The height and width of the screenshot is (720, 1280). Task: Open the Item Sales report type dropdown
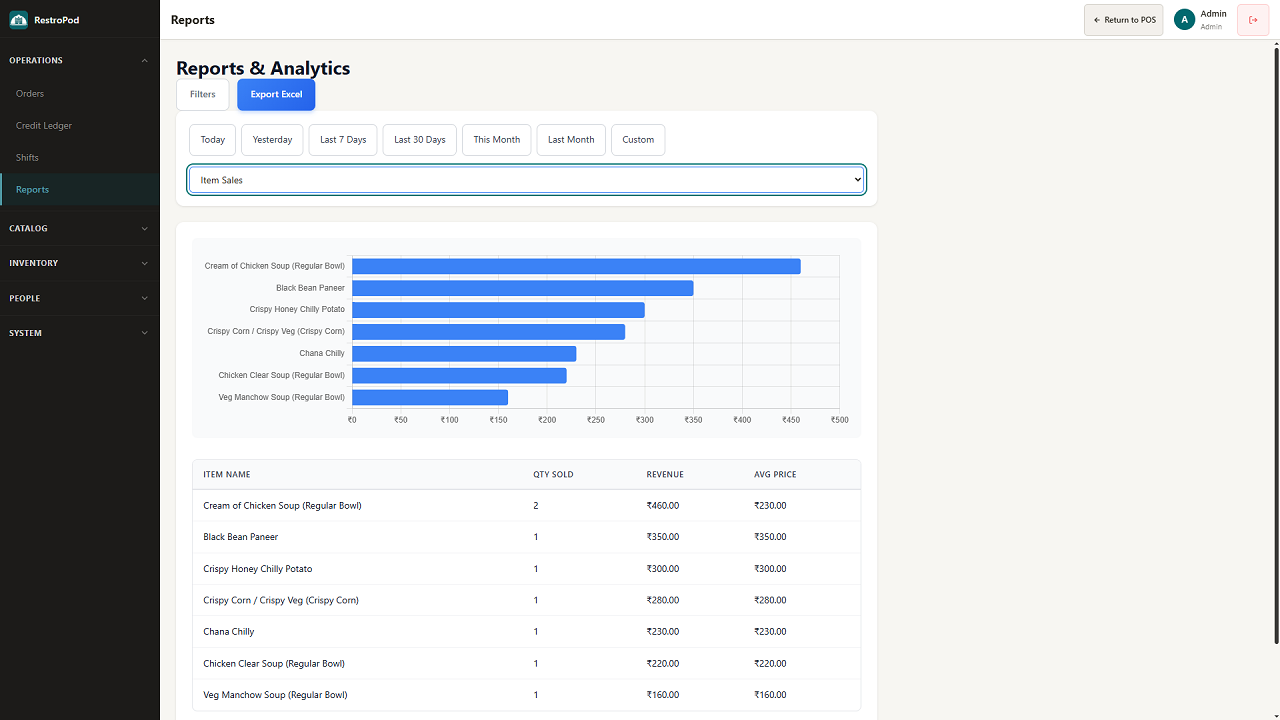(526, 180)
